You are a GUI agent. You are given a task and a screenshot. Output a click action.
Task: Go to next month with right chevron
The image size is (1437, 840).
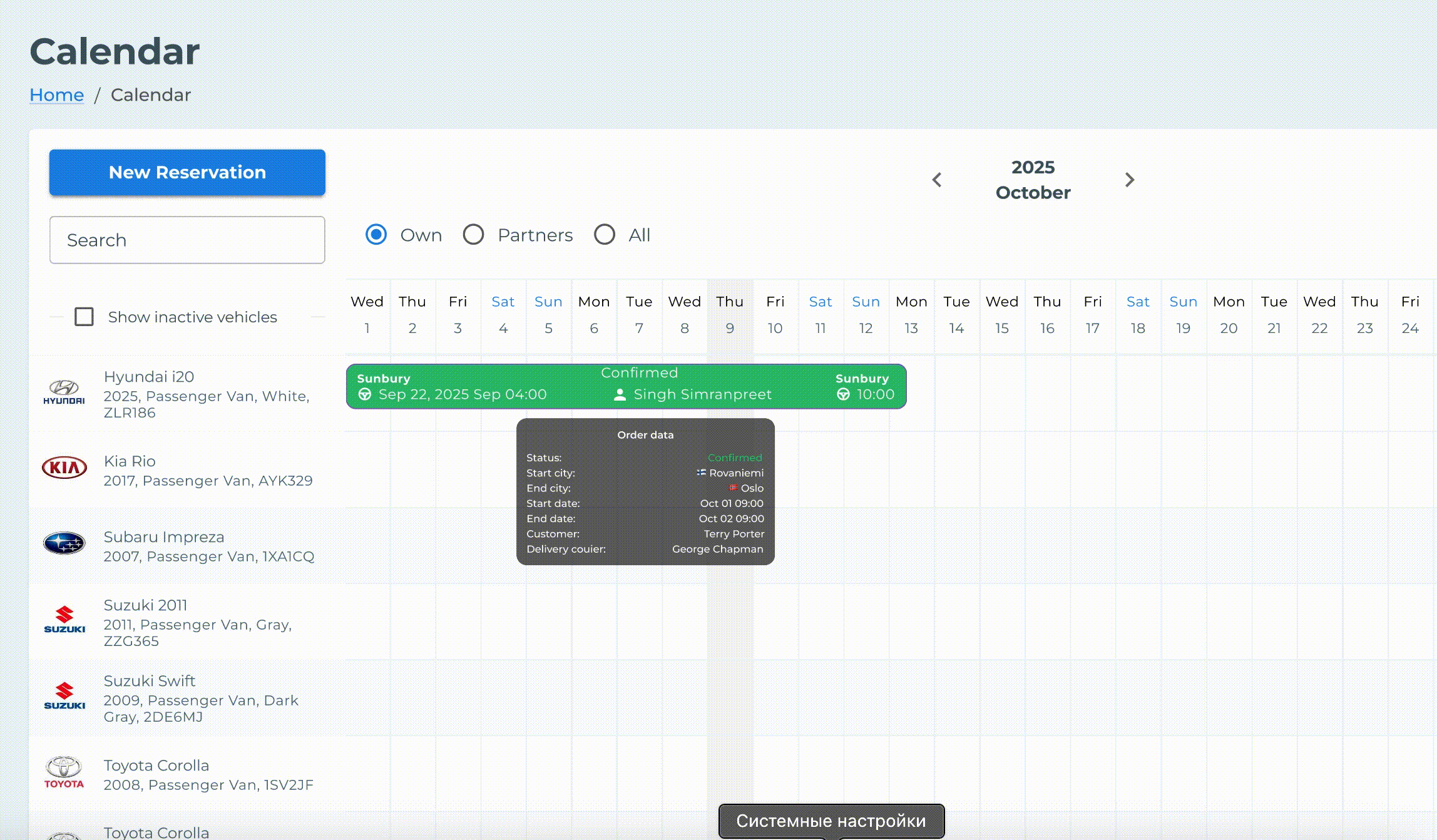coord(1130,180)
